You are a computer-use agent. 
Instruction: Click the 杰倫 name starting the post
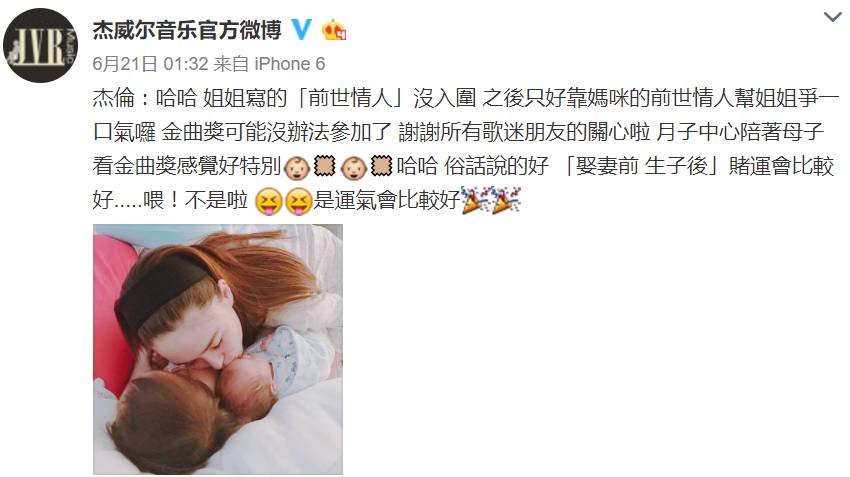click(x=113, y=98)
